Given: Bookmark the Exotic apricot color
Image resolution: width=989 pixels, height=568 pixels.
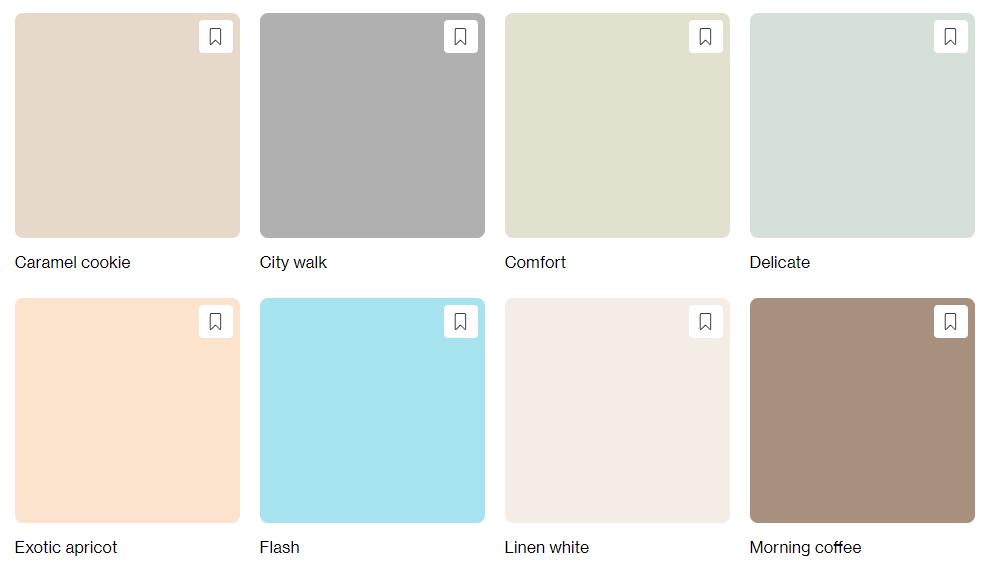Looking at the screenshot, I should (216, 322).
